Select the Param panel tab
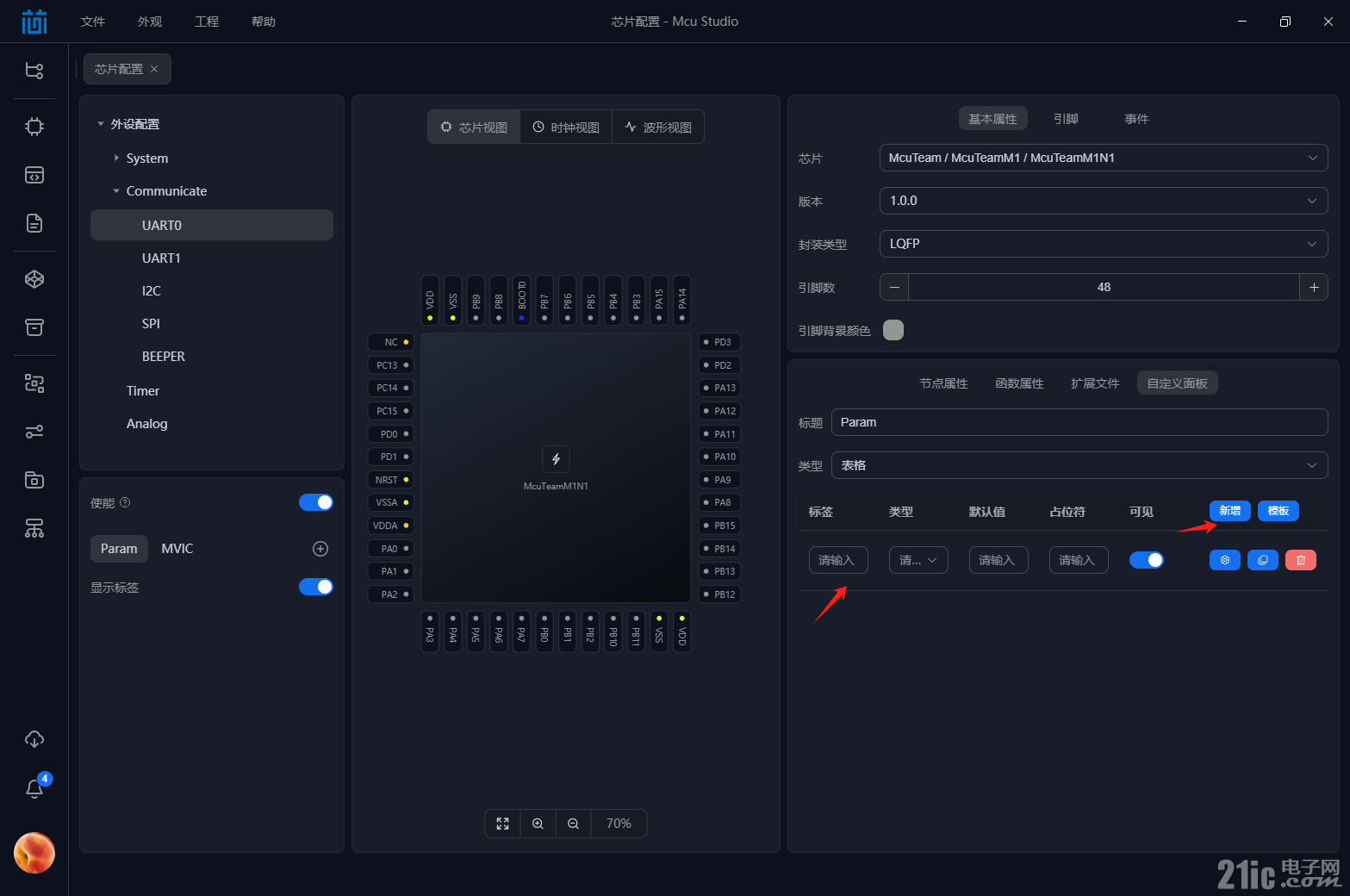Image resolution: width=1350 pixels, height=896 pixels. click(119, 549)
